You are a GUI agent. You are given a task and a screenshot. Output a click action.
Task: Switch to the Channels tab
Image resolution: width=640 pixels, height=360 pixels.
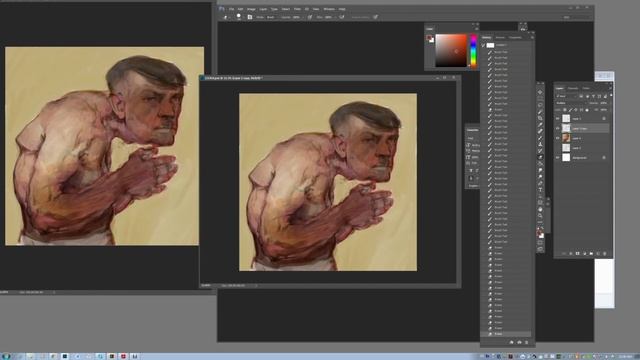pos(573,88)
